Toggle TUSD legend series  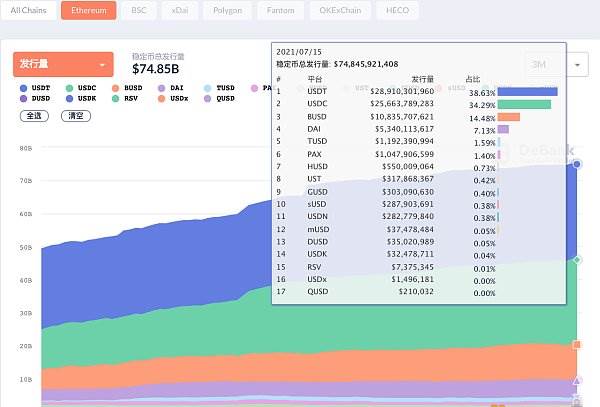(x=219, y=88)
